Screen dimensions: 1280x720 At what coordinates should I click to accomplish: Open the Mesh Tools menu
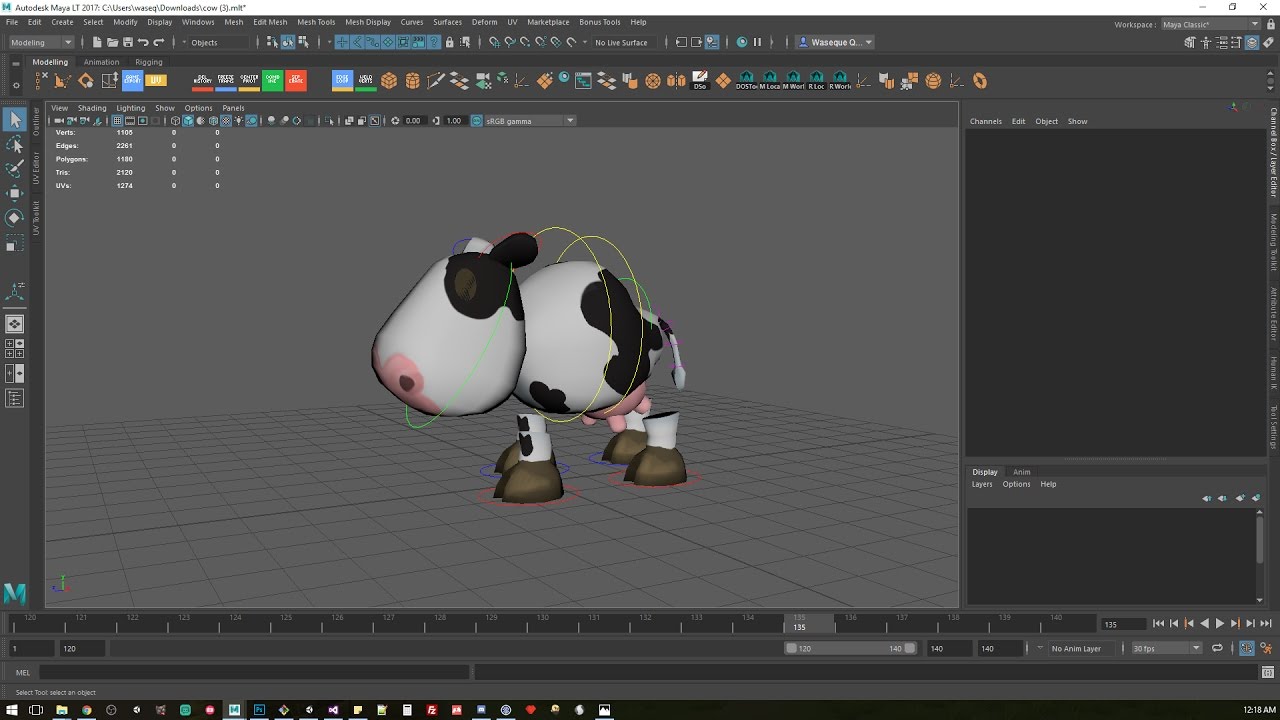tap(316, 22)
